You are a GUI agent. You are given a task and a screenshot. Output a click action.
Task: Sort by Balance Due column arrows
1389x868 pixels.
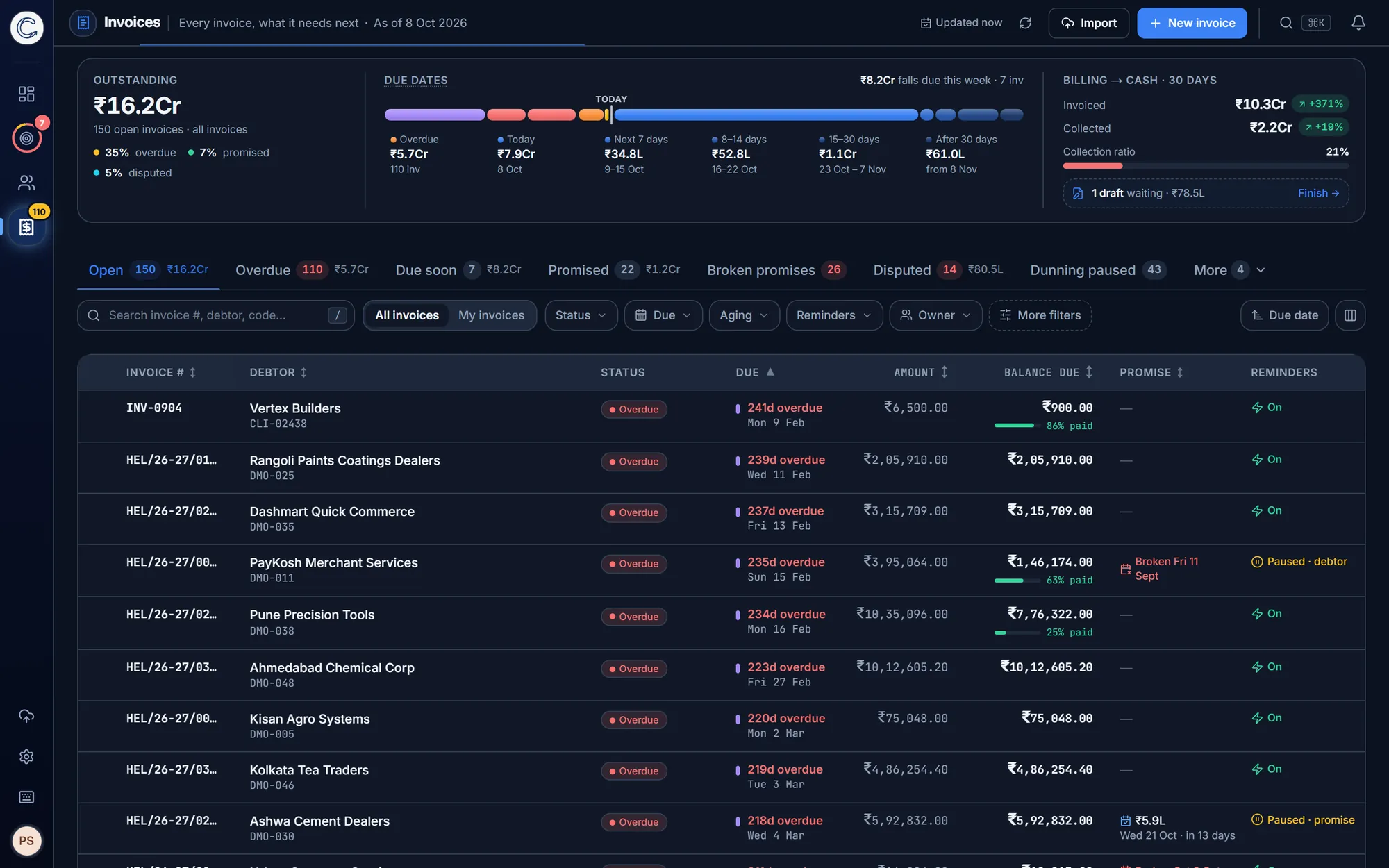click(1089, 372)
